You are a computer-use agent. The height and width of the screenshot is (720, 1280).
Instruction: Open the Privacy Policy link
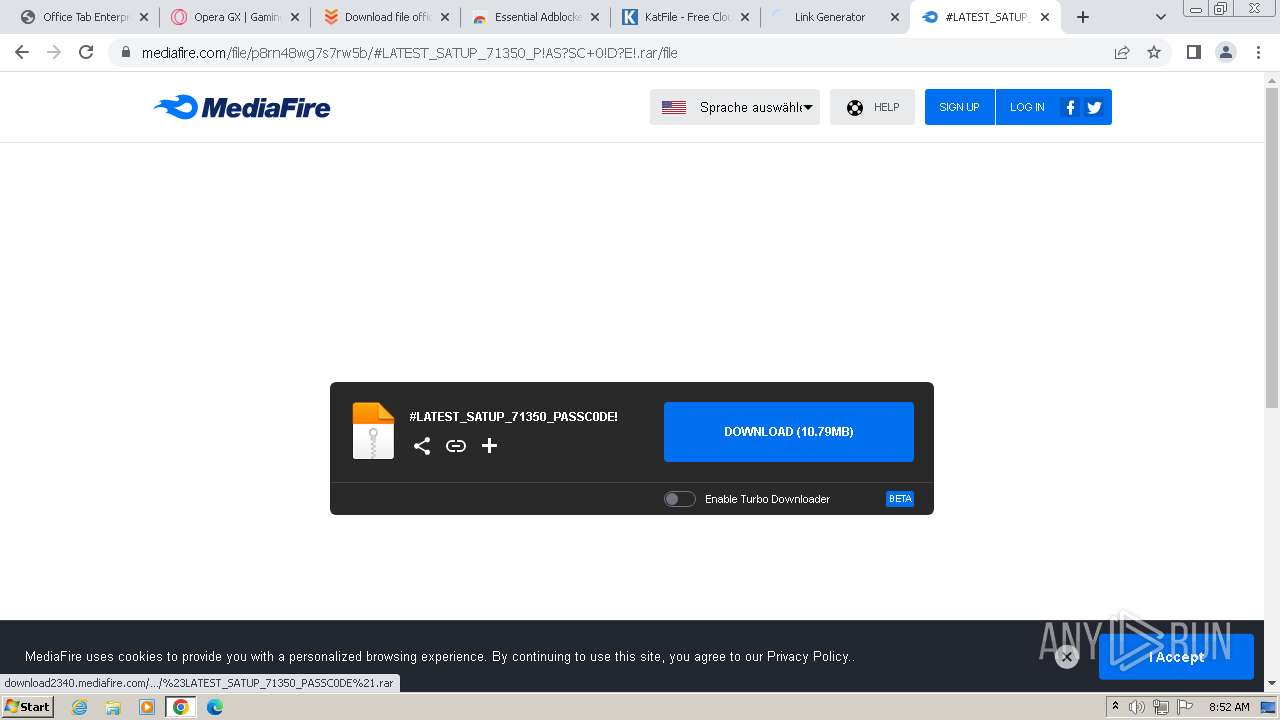point(808,657)
